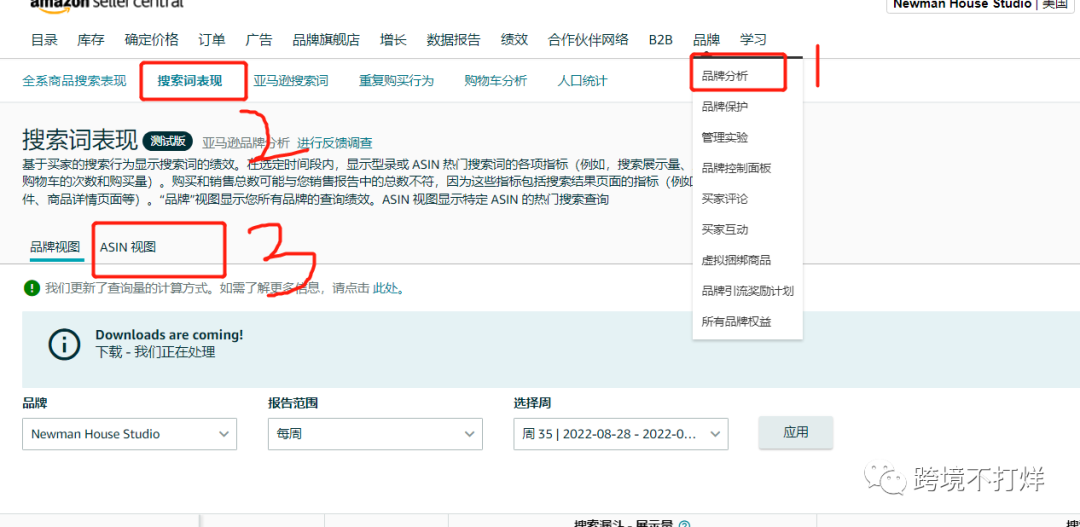The height and width of the screenshot is (527, 1080).
Task: Click the Downloads are coming! heading
Action: pyautogui.click(x=169, y=335)
